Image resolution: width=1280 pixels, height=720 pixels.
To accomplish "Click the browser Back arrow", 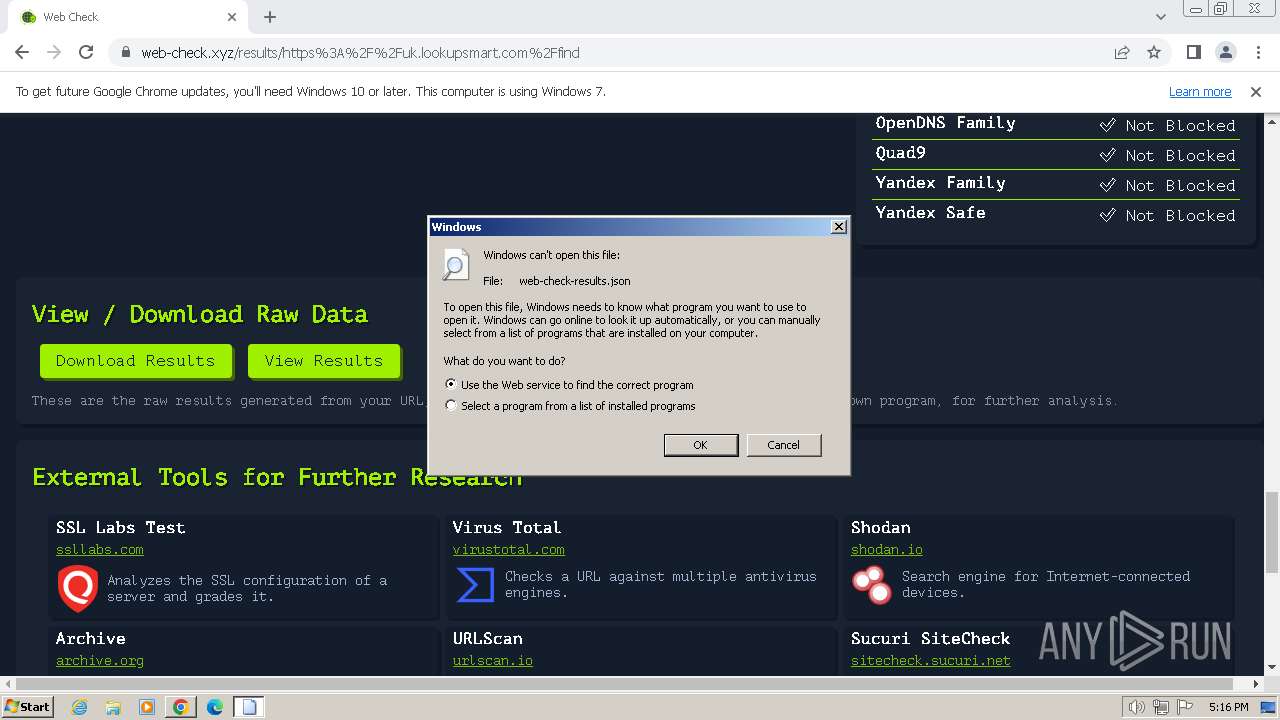I will coord(22,52).
